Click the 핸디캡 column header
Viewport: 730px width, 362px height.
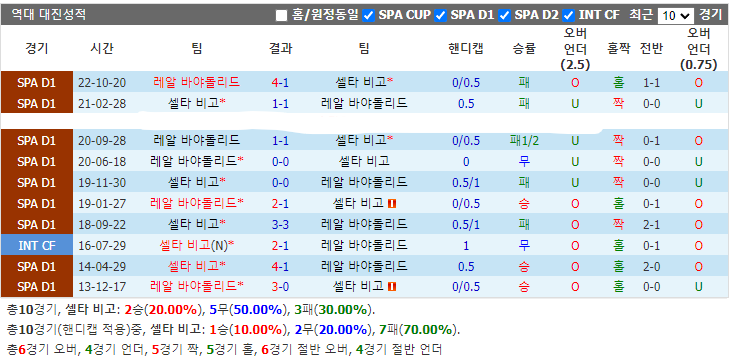tap(466, 48)
